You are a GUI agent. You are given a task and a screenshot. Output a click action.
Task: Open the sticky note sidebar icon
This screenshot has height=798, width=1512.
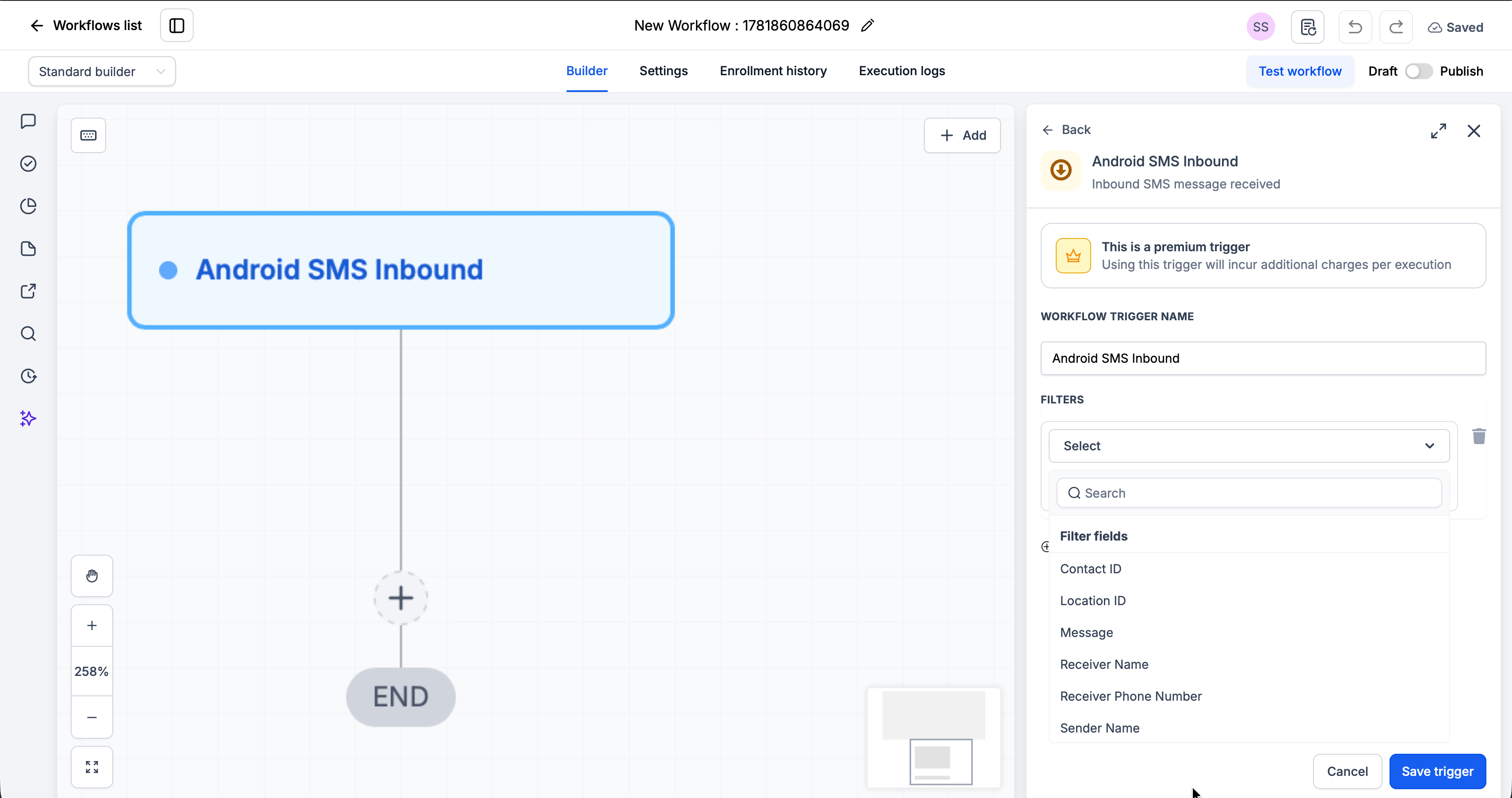pyautogui.click(x=28, y=249)
